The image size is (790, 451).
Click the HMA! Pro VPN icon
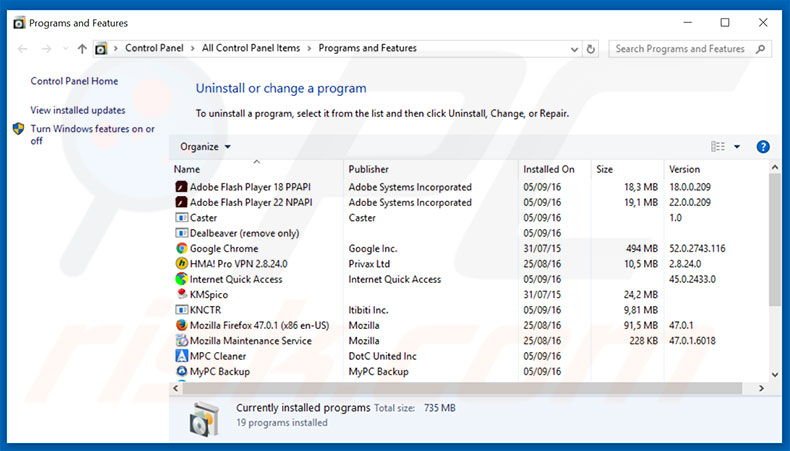181,264
